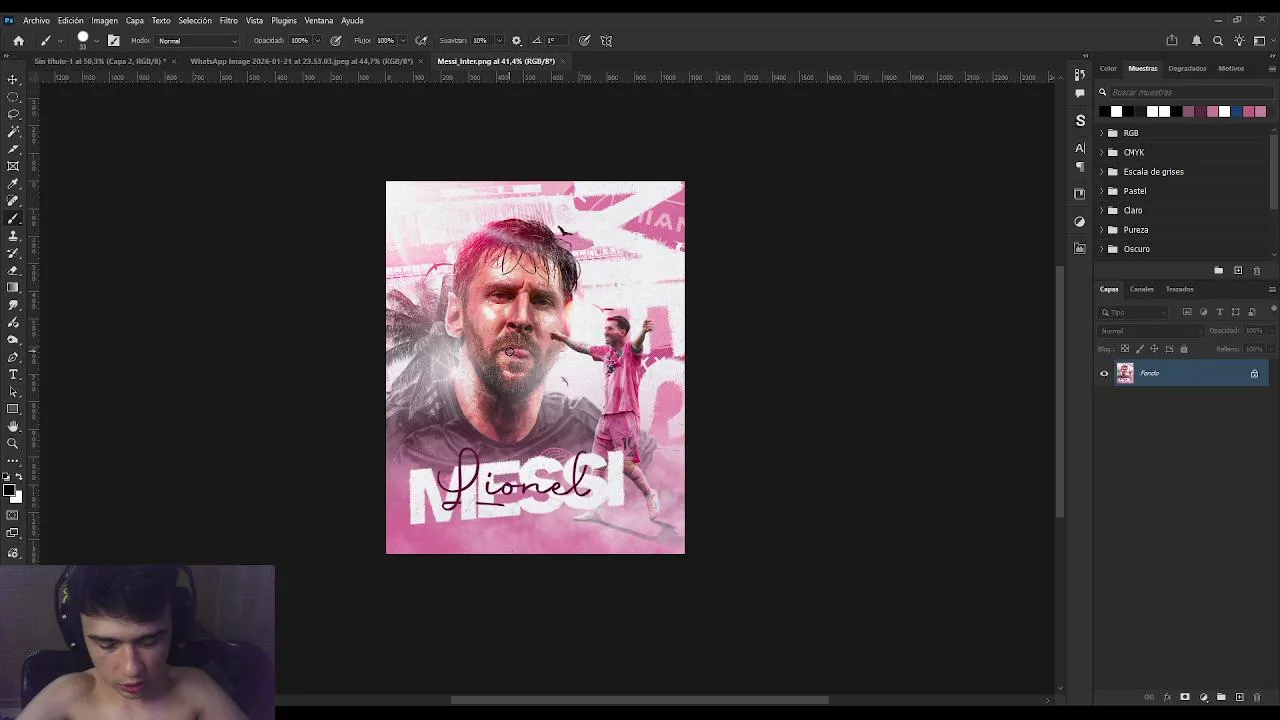Enable airbrush build-up effects toggle
The width and height of the screenshot is (1280, 720).
point(422,41)
